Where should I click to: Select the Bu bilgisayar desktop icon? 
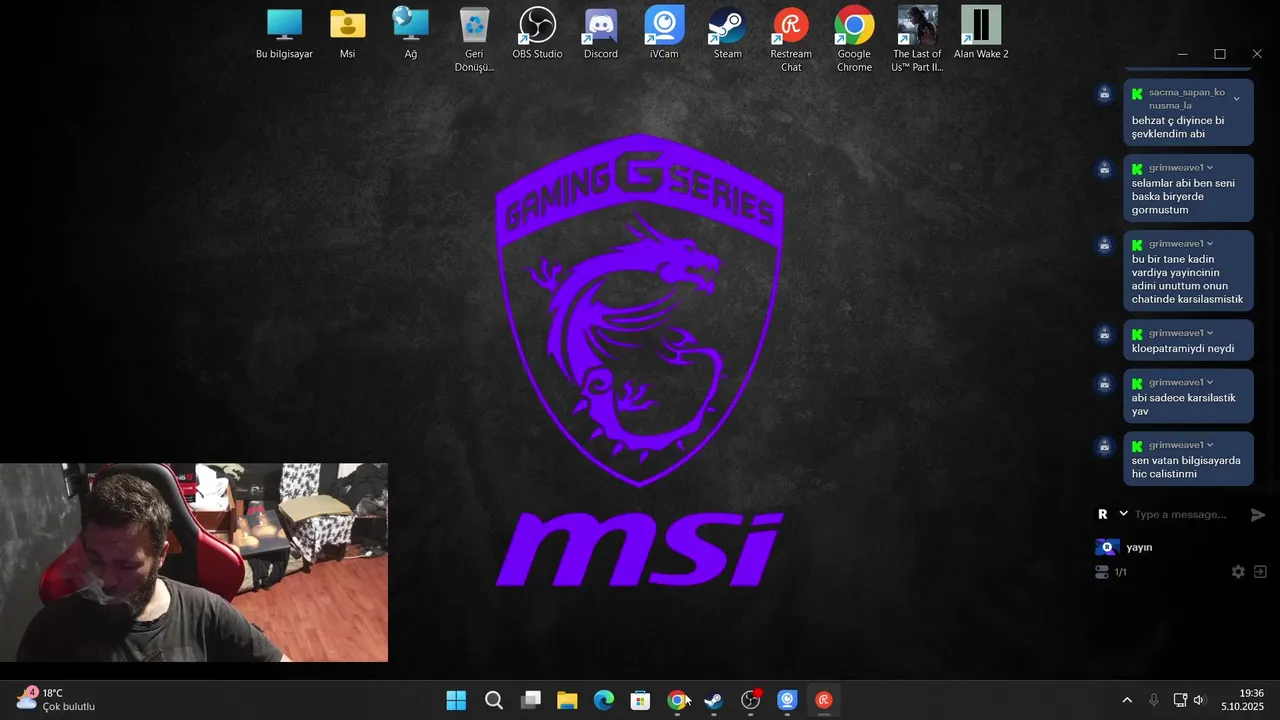point(284,33)
